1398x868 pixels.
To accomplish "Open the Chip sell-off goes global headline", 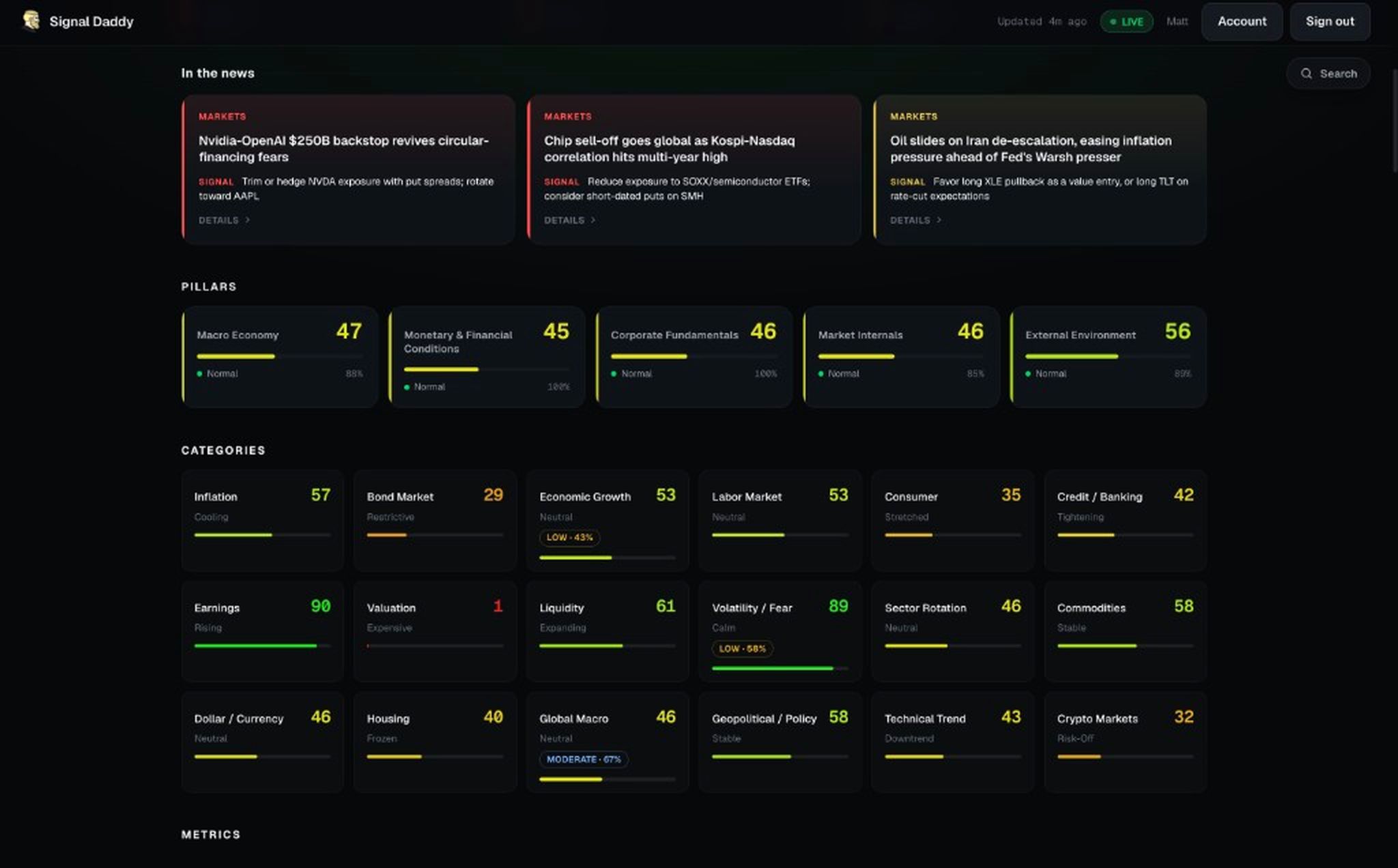I will coord(669,149).
